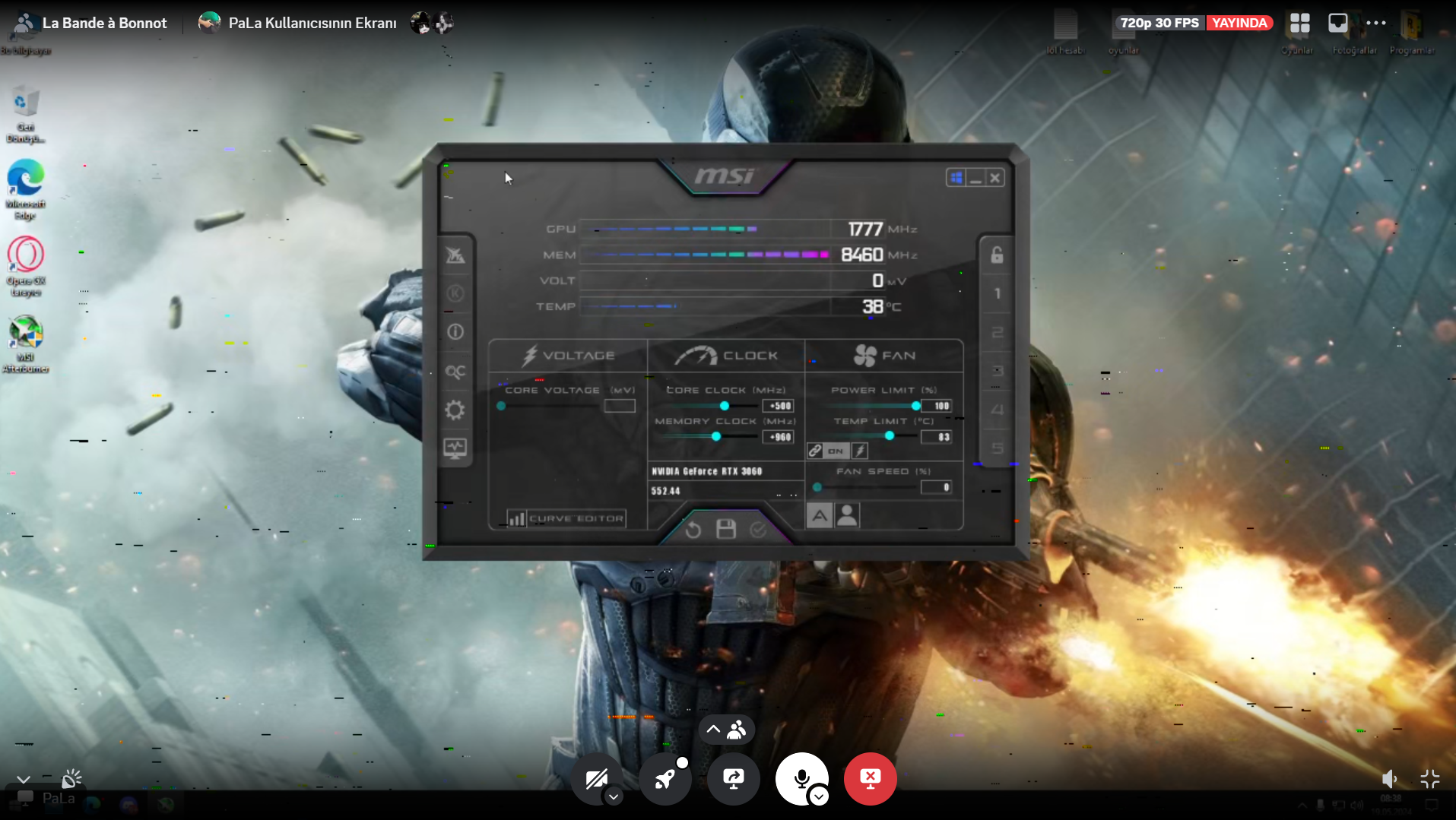Screen dimensions: 1456x820
Task: Select profile slot 5
Action: tap(997, 448)
